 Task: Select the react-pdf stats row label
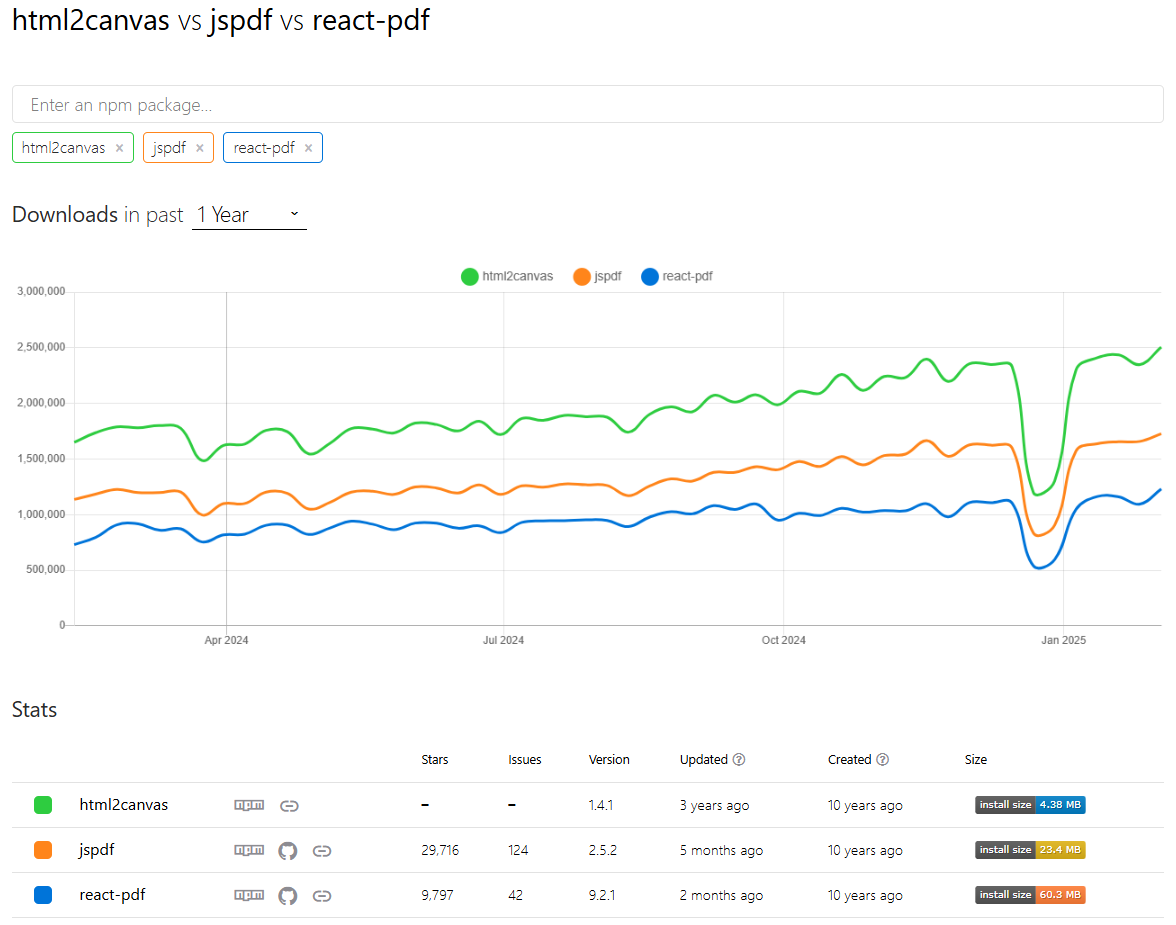112,895
